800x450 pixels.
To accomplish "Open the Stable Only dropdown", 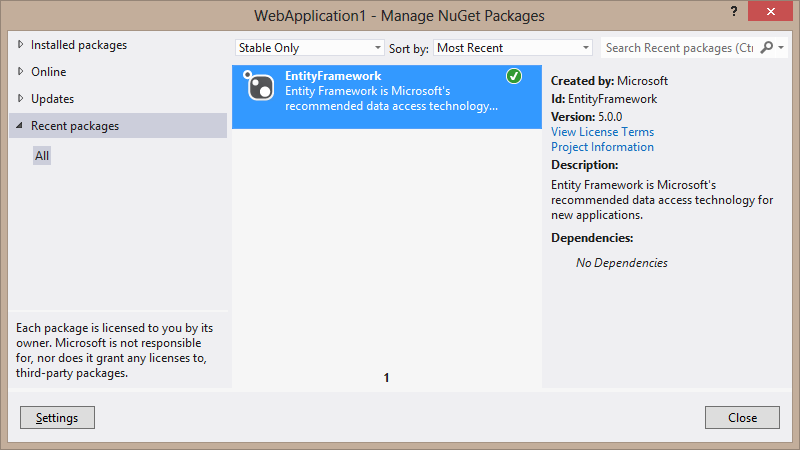I will point(309,47).
